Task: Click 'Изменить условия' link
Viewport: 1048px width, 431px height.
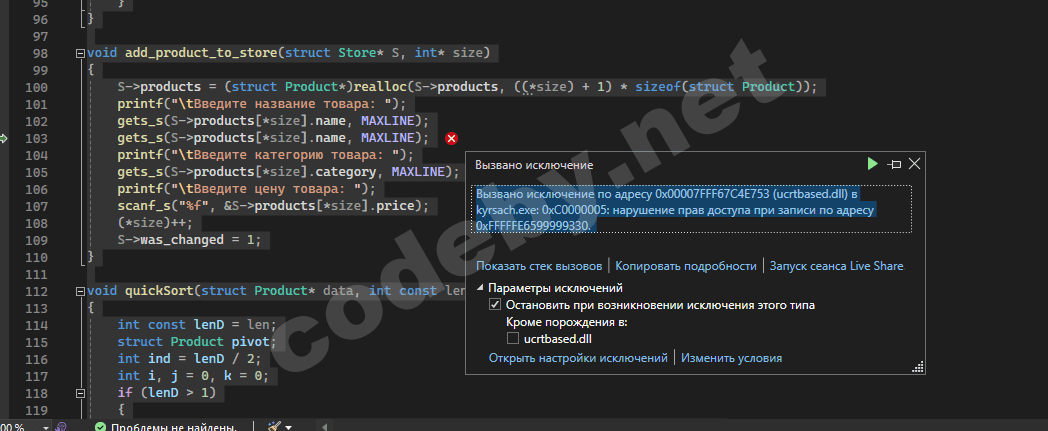Action: tap(731, 358)
